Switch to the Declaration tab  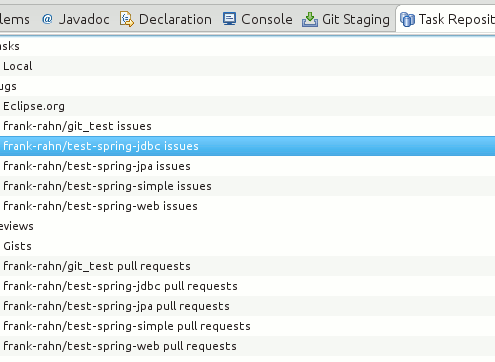coord(166,19)
